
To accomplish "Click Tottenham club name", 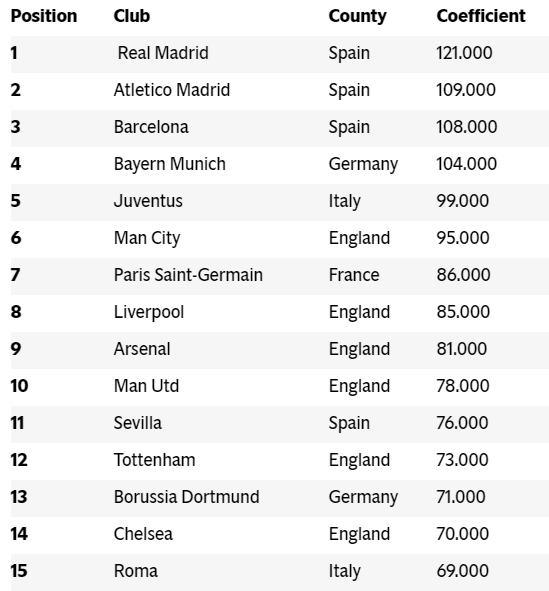I will point(154,459).
